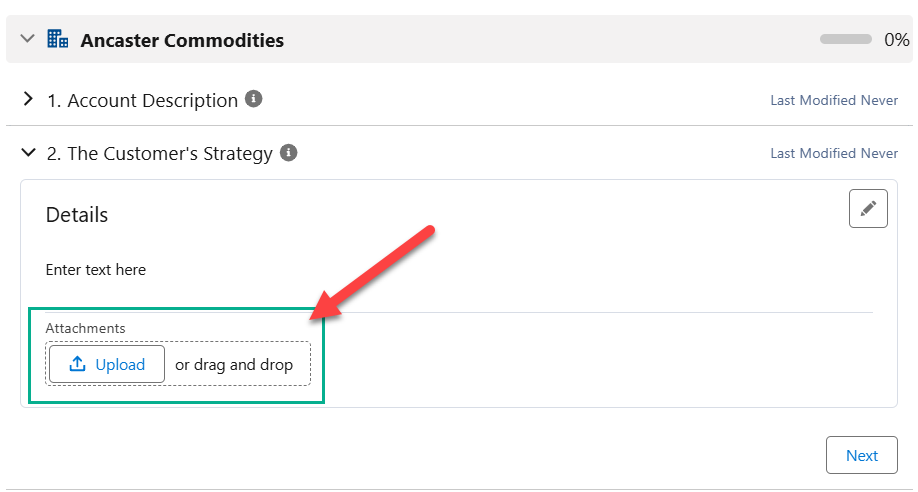This screenshot has height=492, width=918.
Task: Click the 0% completion indicator
Action: coord(897,40)
